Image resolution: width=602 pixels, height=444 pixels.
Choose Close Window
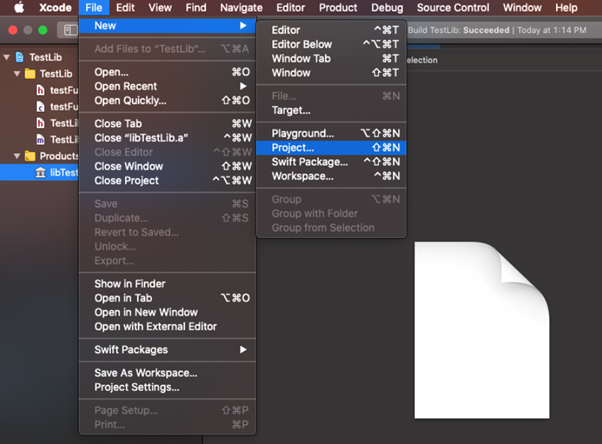pos(167,166)
